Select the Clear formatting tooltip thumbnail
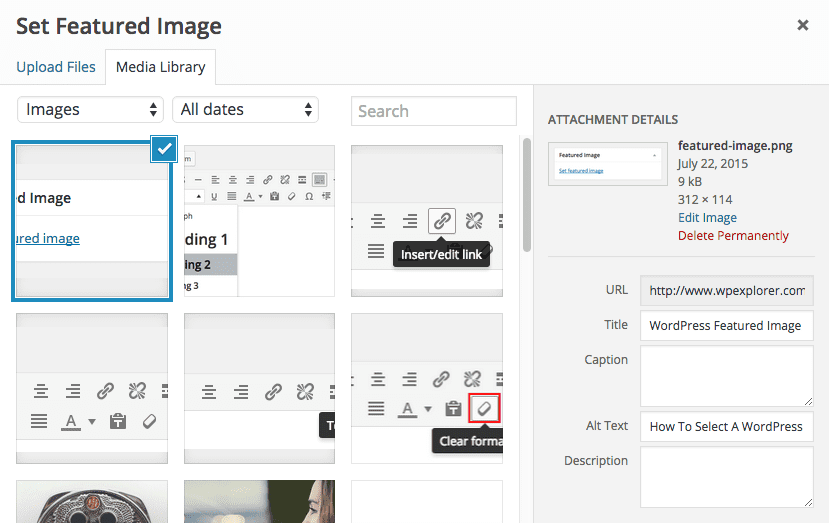Viewport: 829px width, 523px height. (x=427, y=388)
